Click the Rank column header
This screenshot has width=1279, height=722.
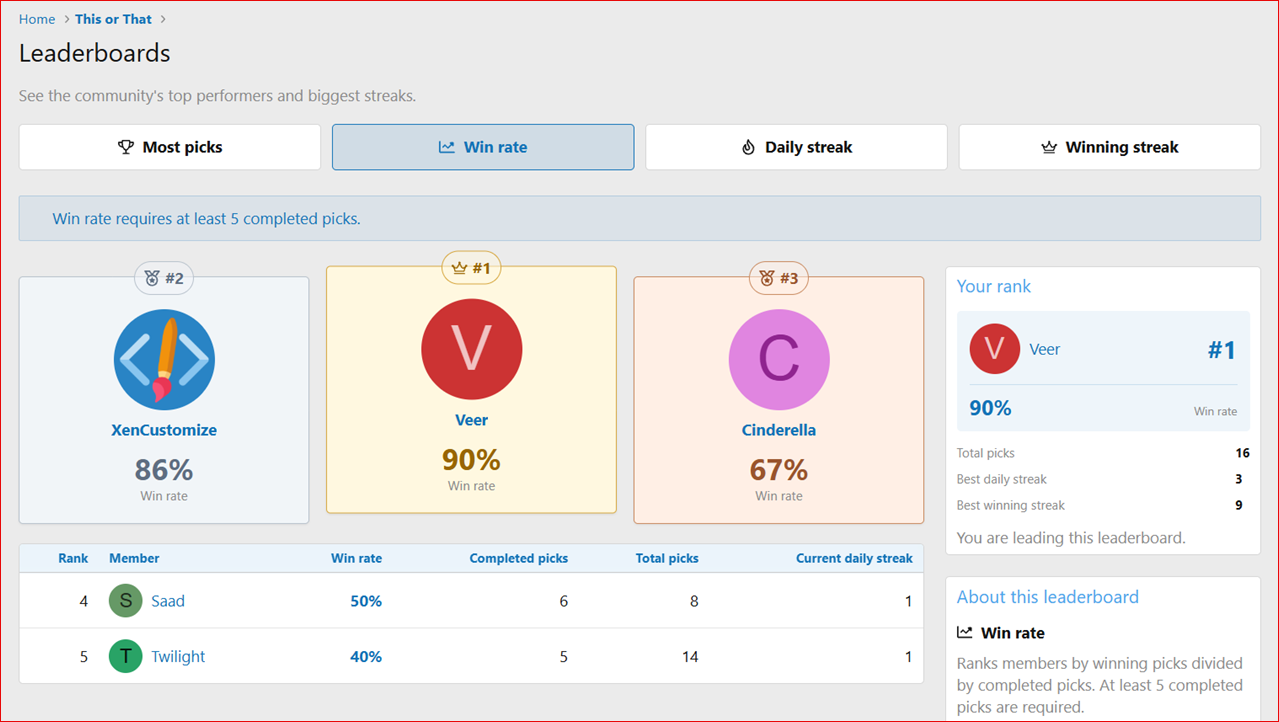point(73,558)
